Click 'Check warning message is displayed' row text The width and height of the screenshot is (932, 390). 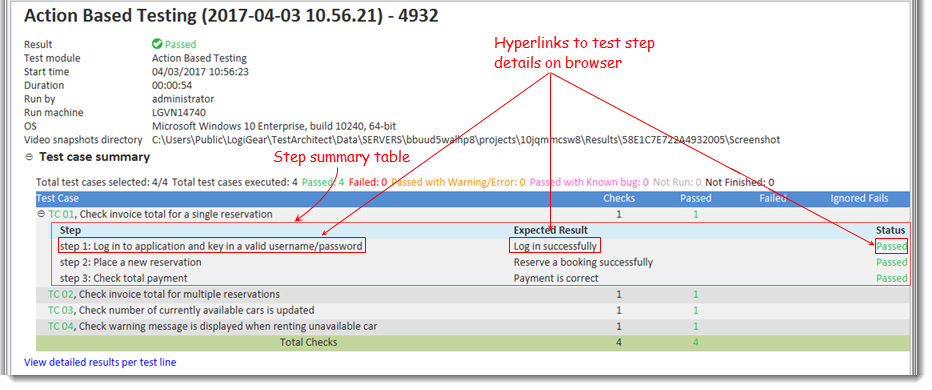click(x=228, y=326)
